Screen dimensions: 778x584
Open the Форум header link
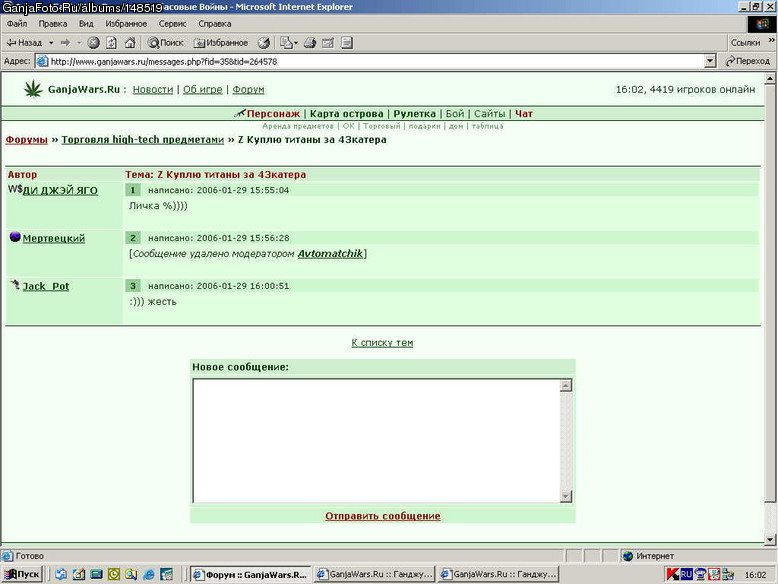pos(248,89)
